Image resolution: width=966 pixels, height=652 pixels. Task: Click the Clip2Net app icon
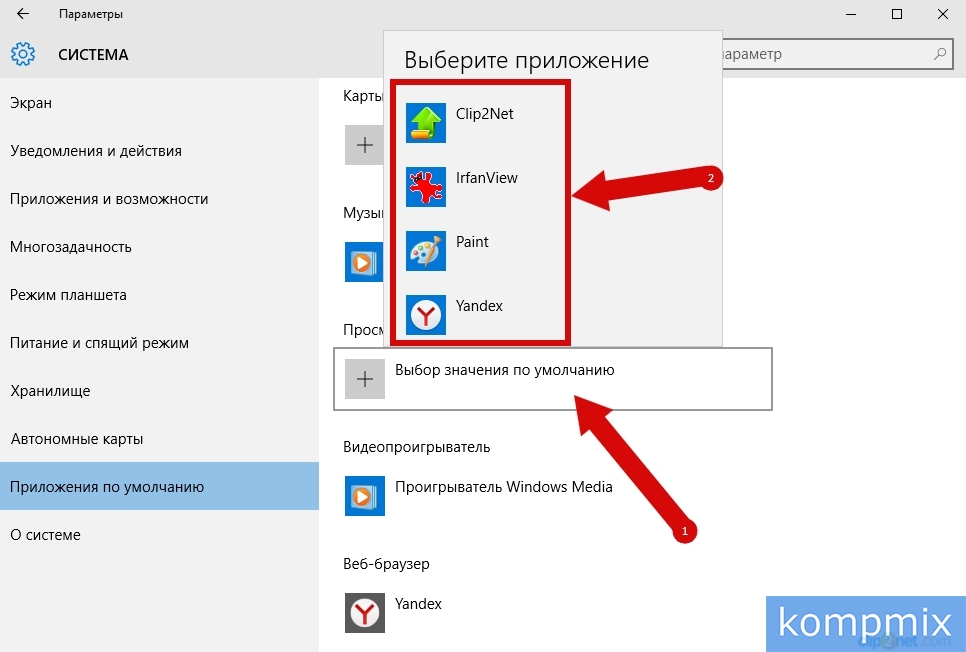(x=426, y=123)
